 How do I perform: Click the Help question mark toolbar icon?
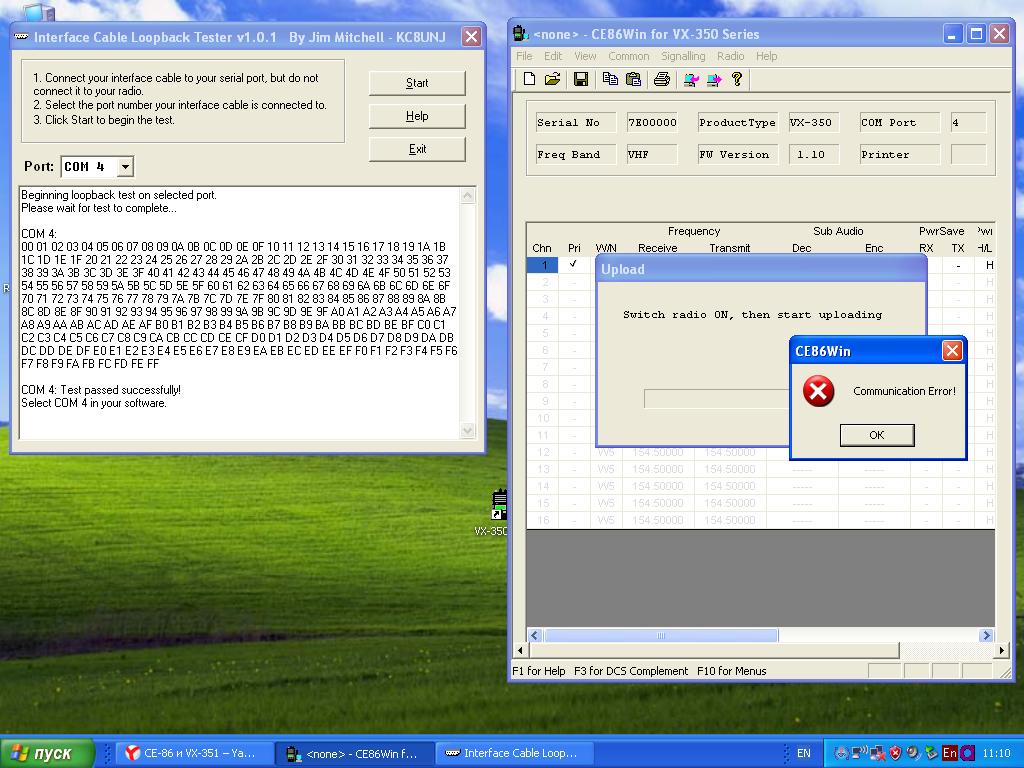(737, 80)
